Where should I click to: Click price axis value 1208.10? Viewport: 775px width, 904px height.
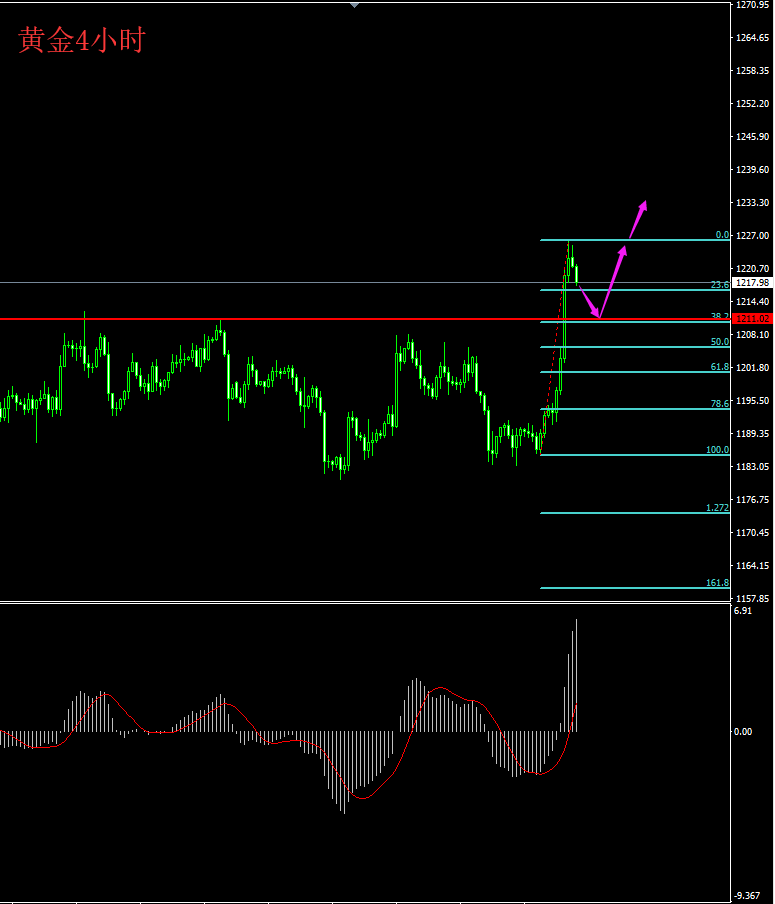click(753, 334)
